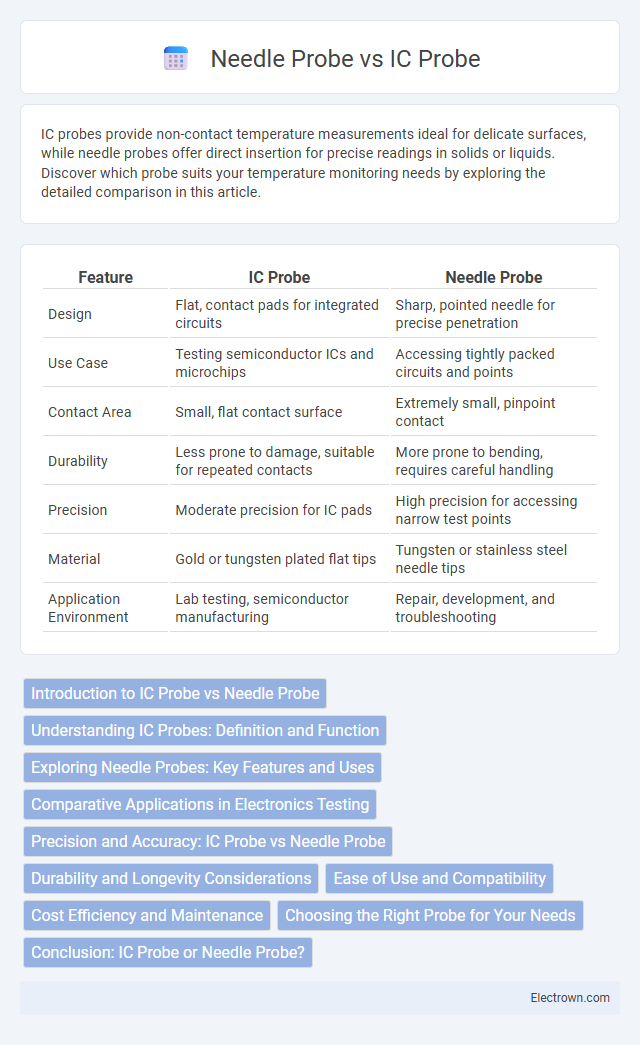The image size is (640, 1045).
Task: Click the Needle Probe vs IC Probe title
Action: [x=345, y=59]
